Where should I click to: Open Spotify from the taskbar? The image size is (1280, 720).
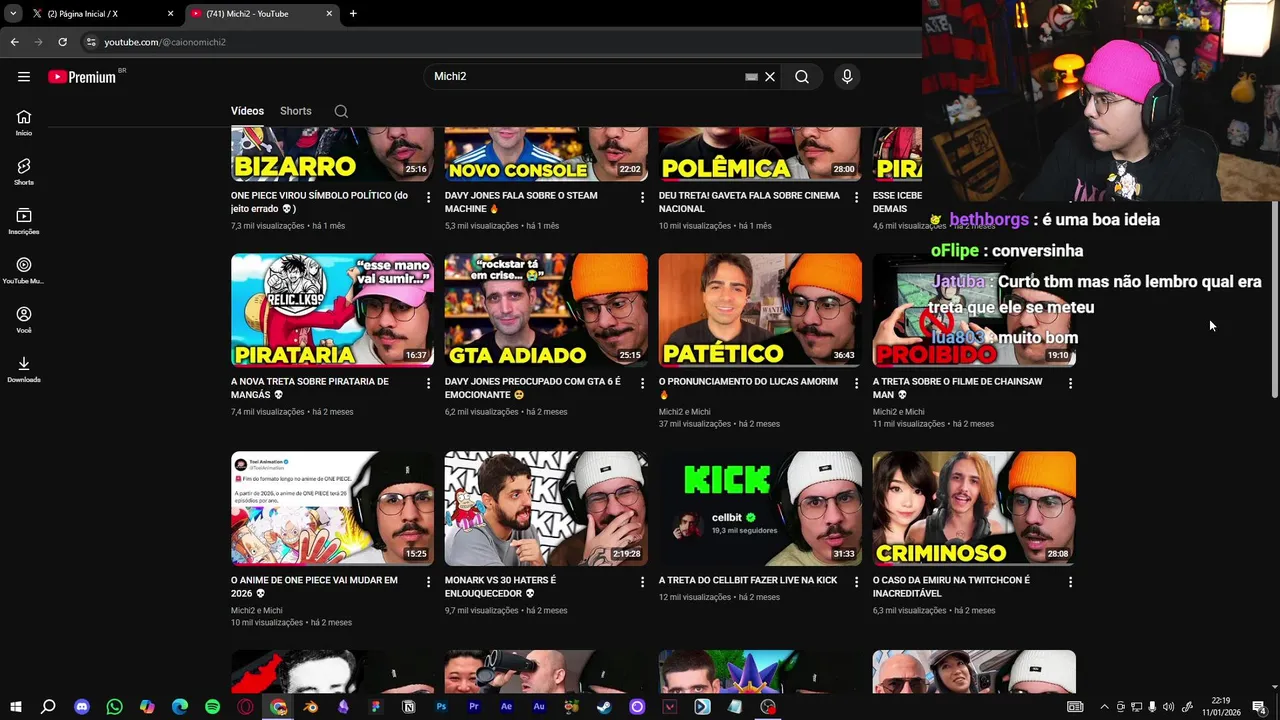pyautogui.click(x=212, y=707)
